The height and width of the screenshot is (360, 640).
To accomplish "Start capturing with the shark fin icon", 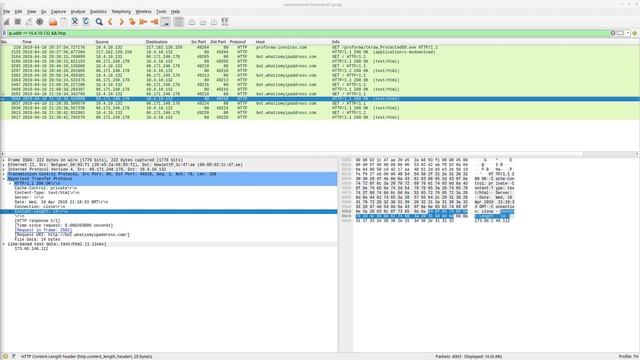I will click(x=7, y=22).
